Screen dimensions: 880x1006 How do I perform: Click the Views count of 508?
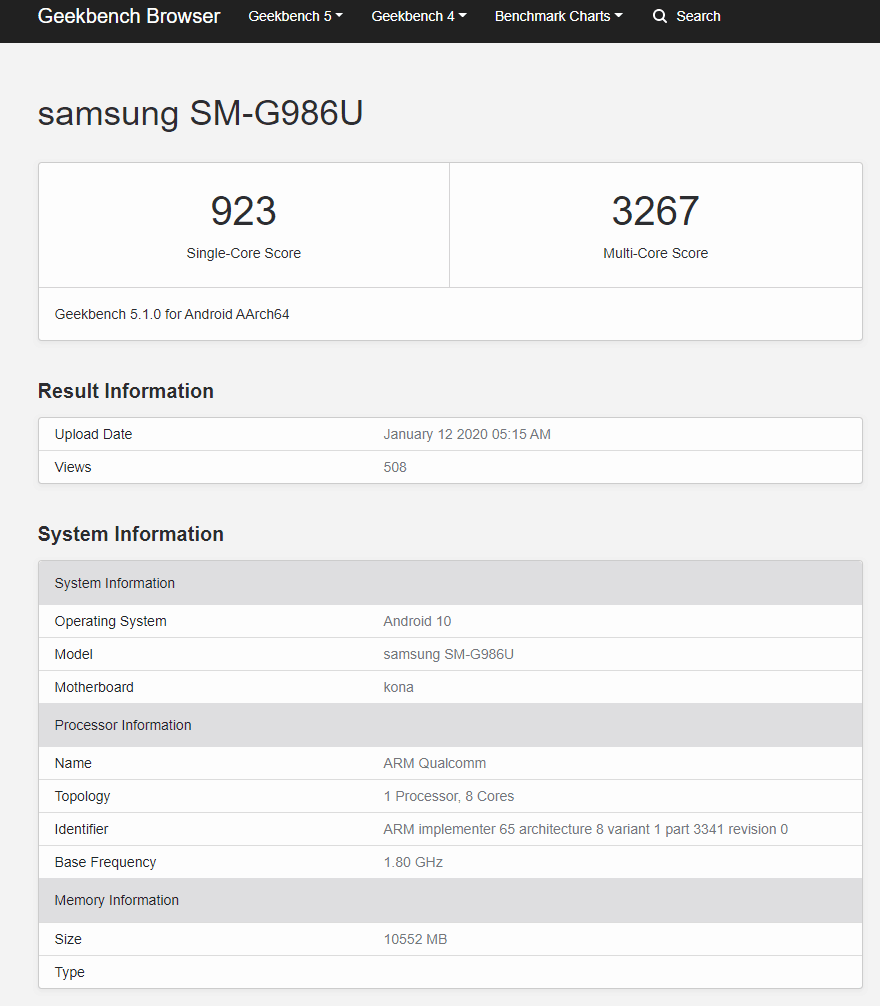[394, 467]
